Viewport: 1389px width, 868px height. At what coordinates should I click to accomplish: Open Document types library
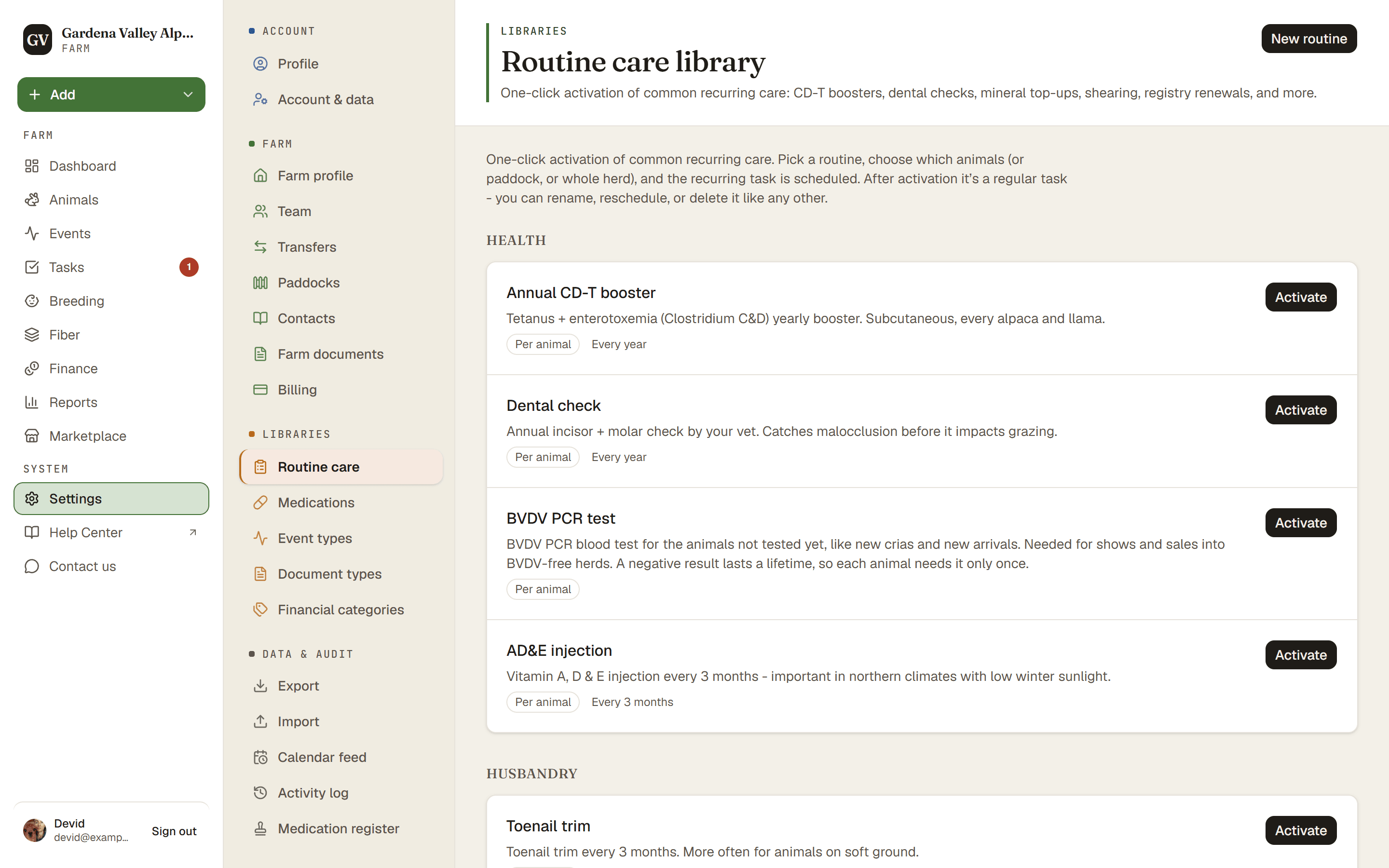point(341,574)
